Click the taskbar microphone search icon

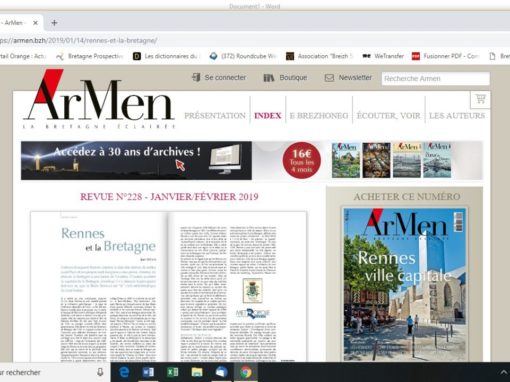100,372
